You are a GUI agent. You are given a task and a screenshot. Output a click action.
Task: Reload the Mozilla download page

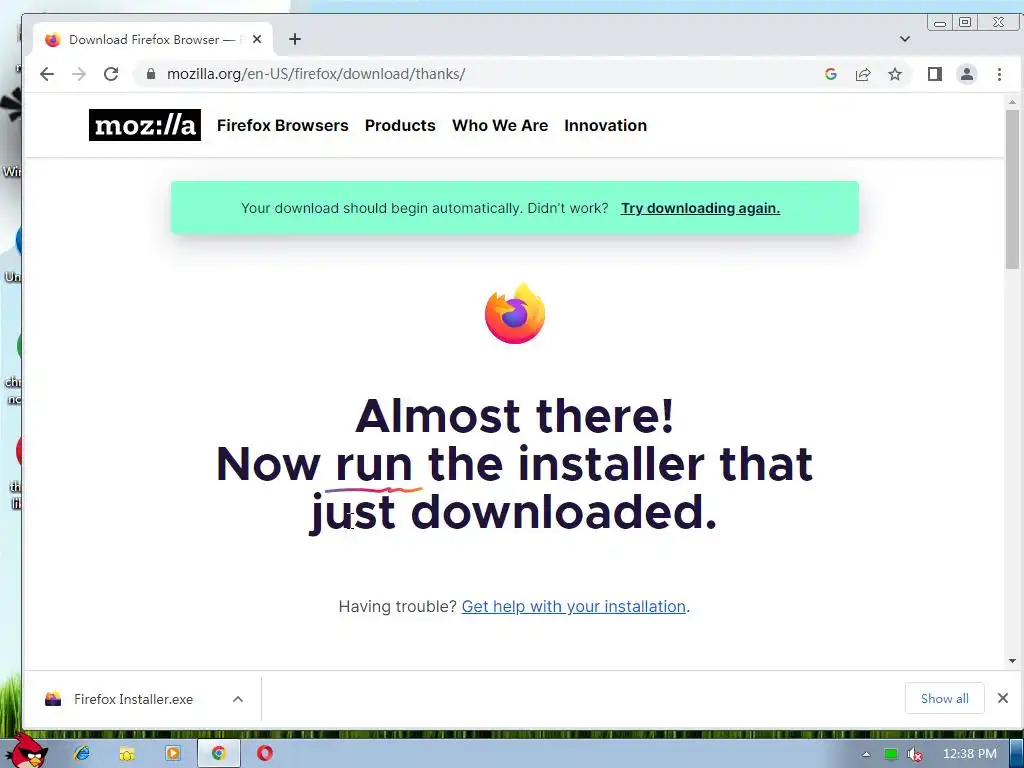[111, 74]
